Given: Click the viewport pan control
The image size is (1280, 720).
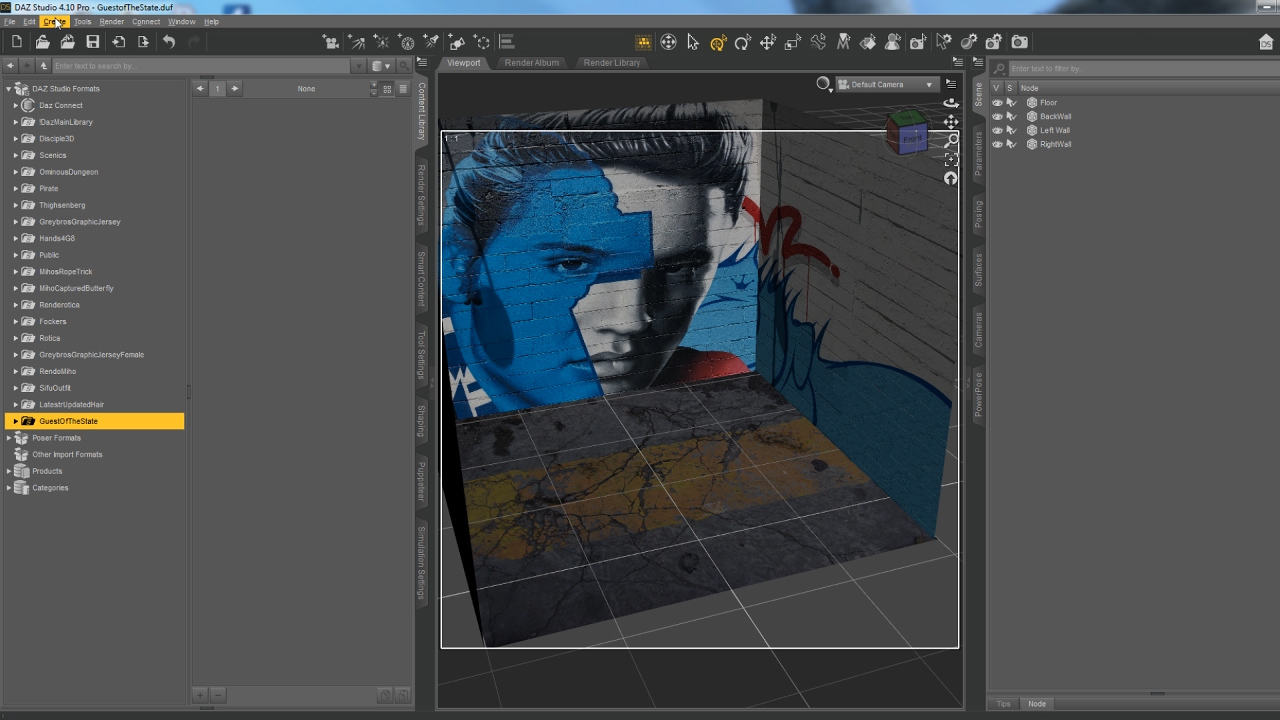Looking at the screenshot, I should pyautogui.click(x=951, y=121).
